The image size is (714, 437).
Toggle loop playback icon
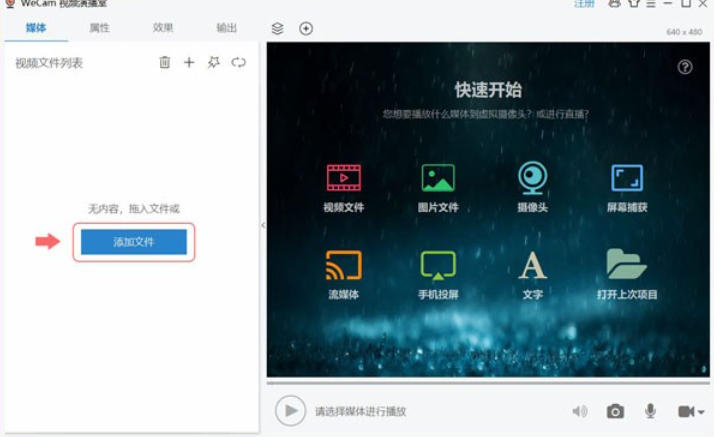239,62
